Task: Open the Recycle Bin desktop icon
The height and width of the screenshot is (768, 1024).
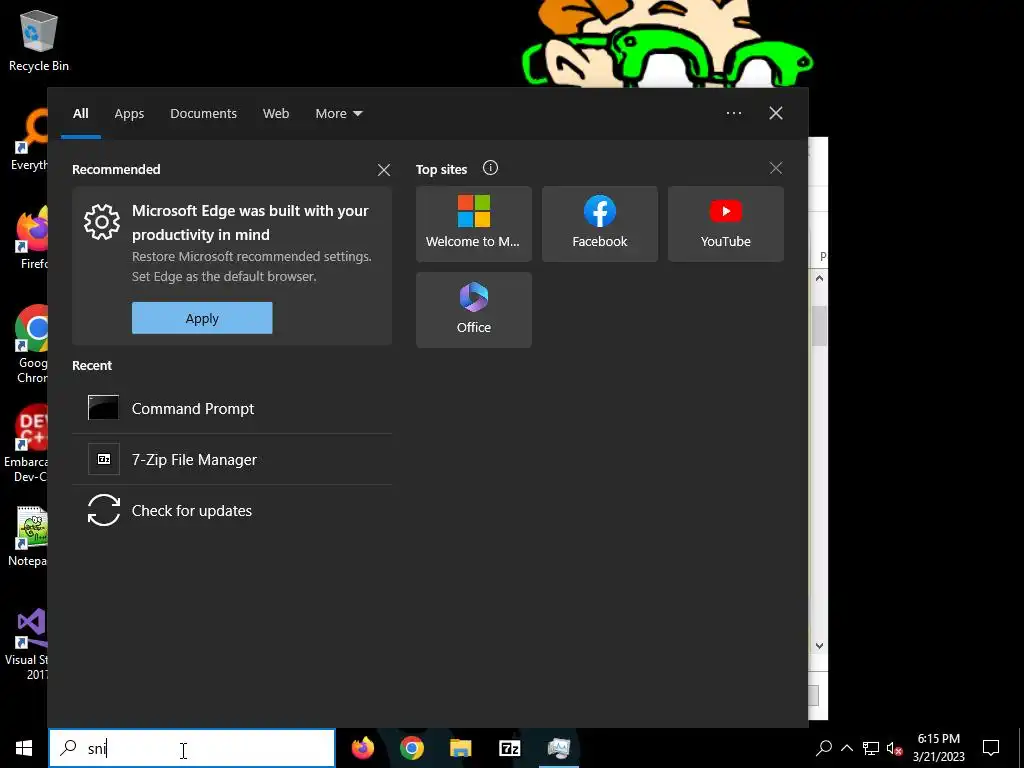Action: tap(39, 40)
